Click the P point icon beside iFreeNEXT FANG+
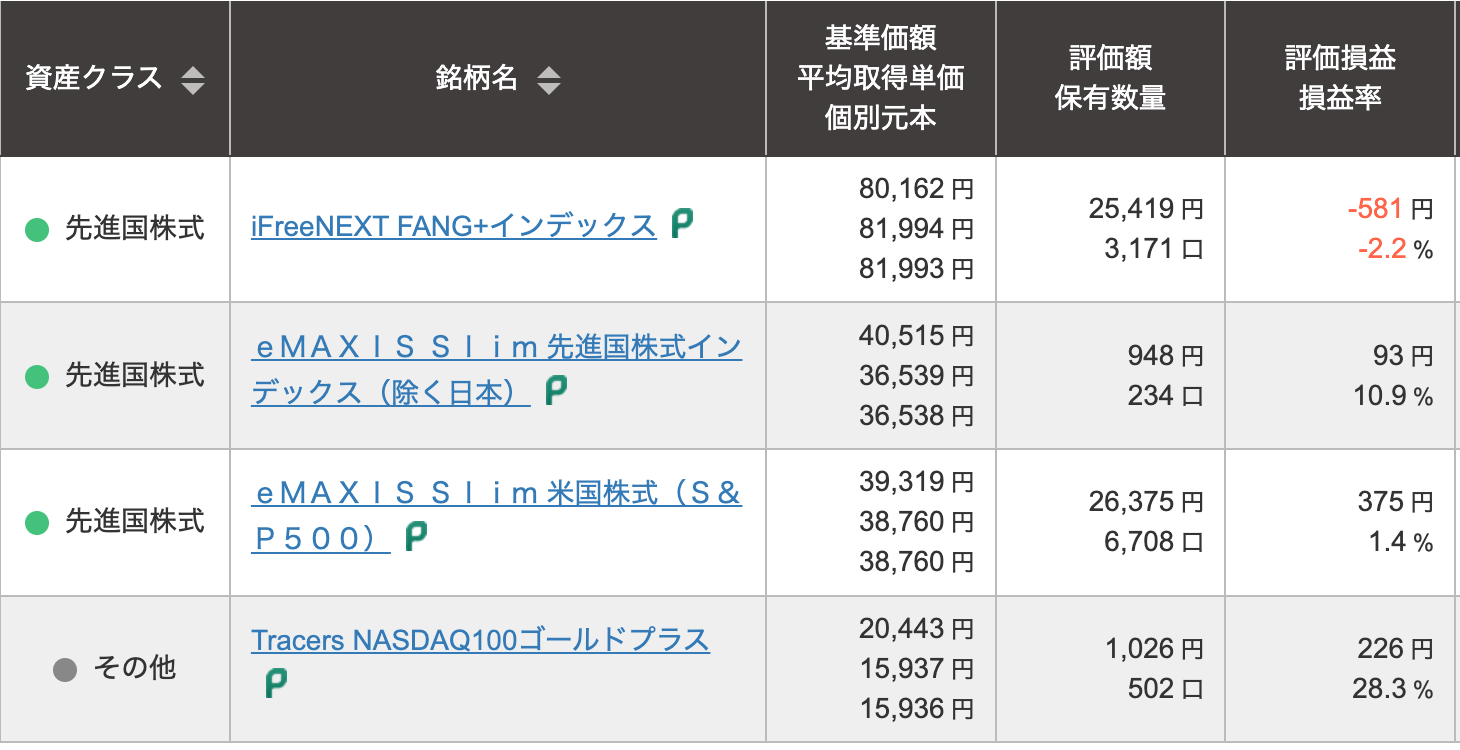The width and height of the screenshot is (1460, 750). point(682,223)
